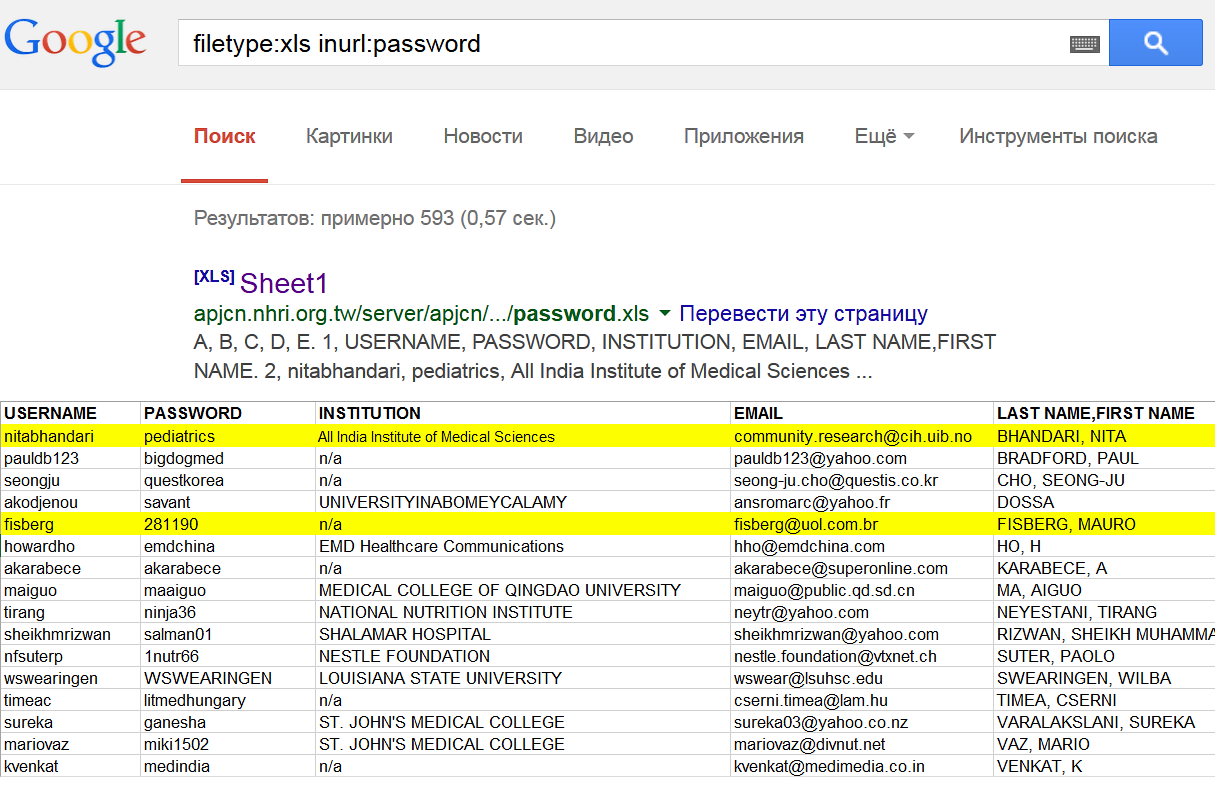Select the Поиск tab
This screenshot has width=1215, height=793.
[x=224, y=136]
